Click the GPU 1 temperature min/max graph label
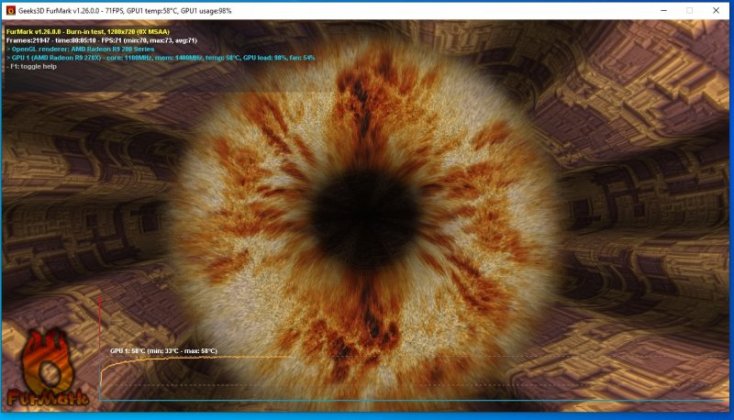734x420 pixels. (x=164, y=351)
